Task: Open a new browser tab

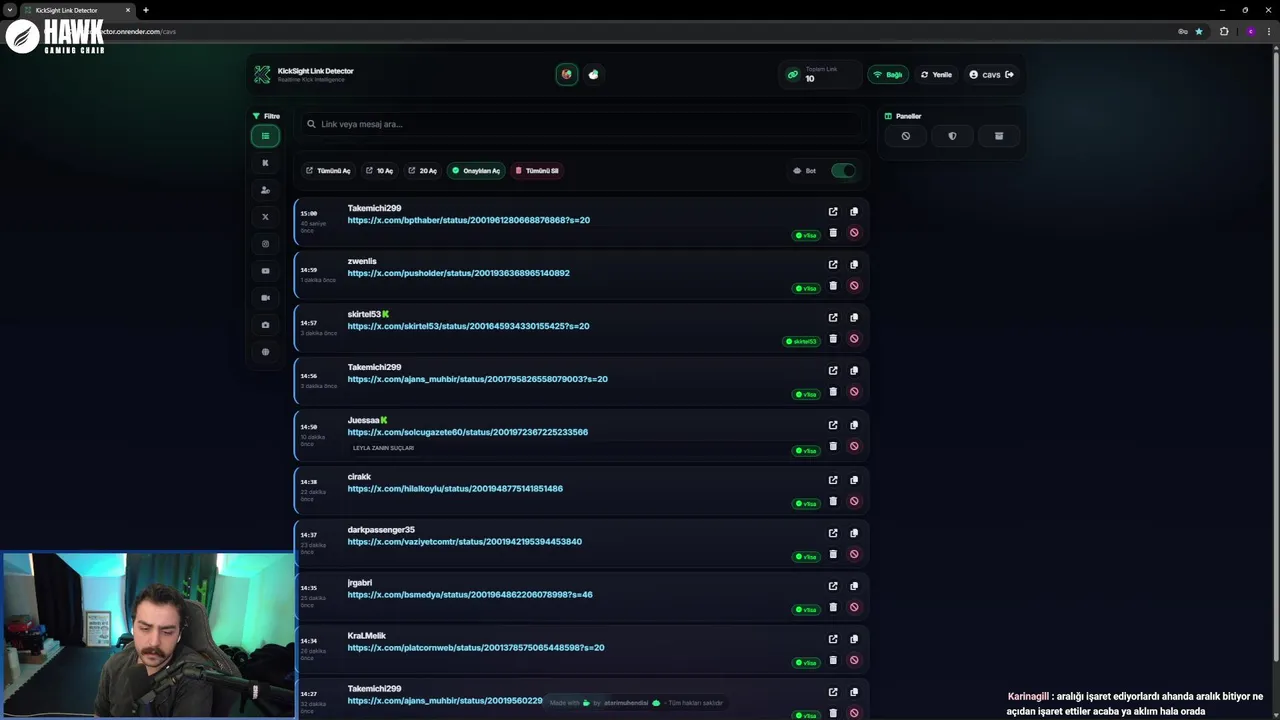Action: pyautogui.click(x=146, y=10)
